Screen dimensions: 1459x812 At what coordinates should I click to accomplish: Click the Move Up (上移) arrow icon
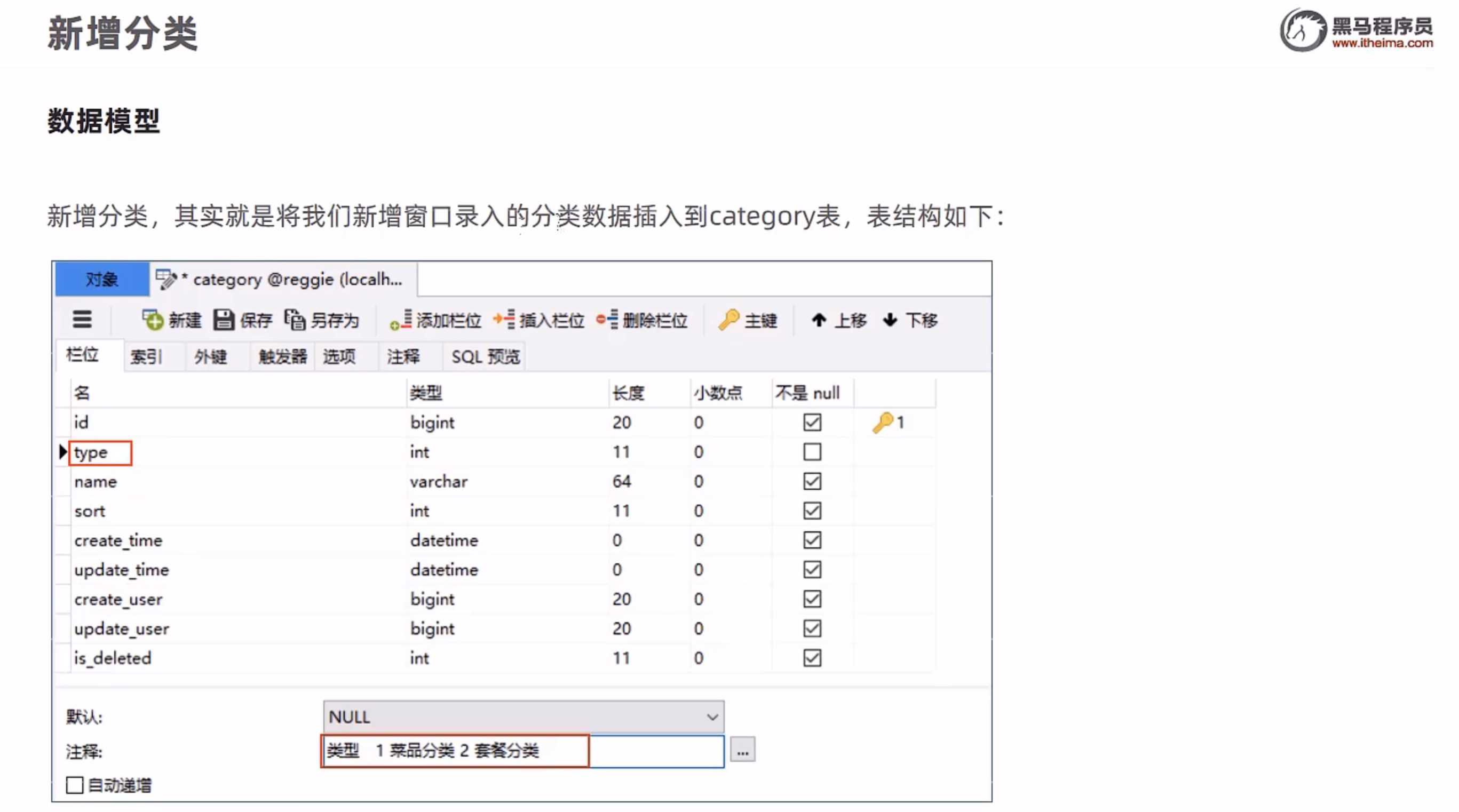[819, 320]
